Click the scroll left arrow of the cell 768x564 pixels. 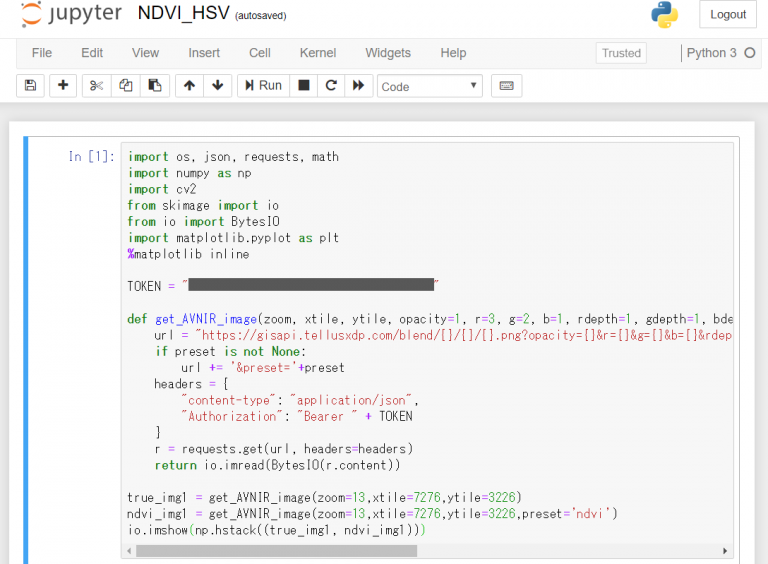point(129,551)
